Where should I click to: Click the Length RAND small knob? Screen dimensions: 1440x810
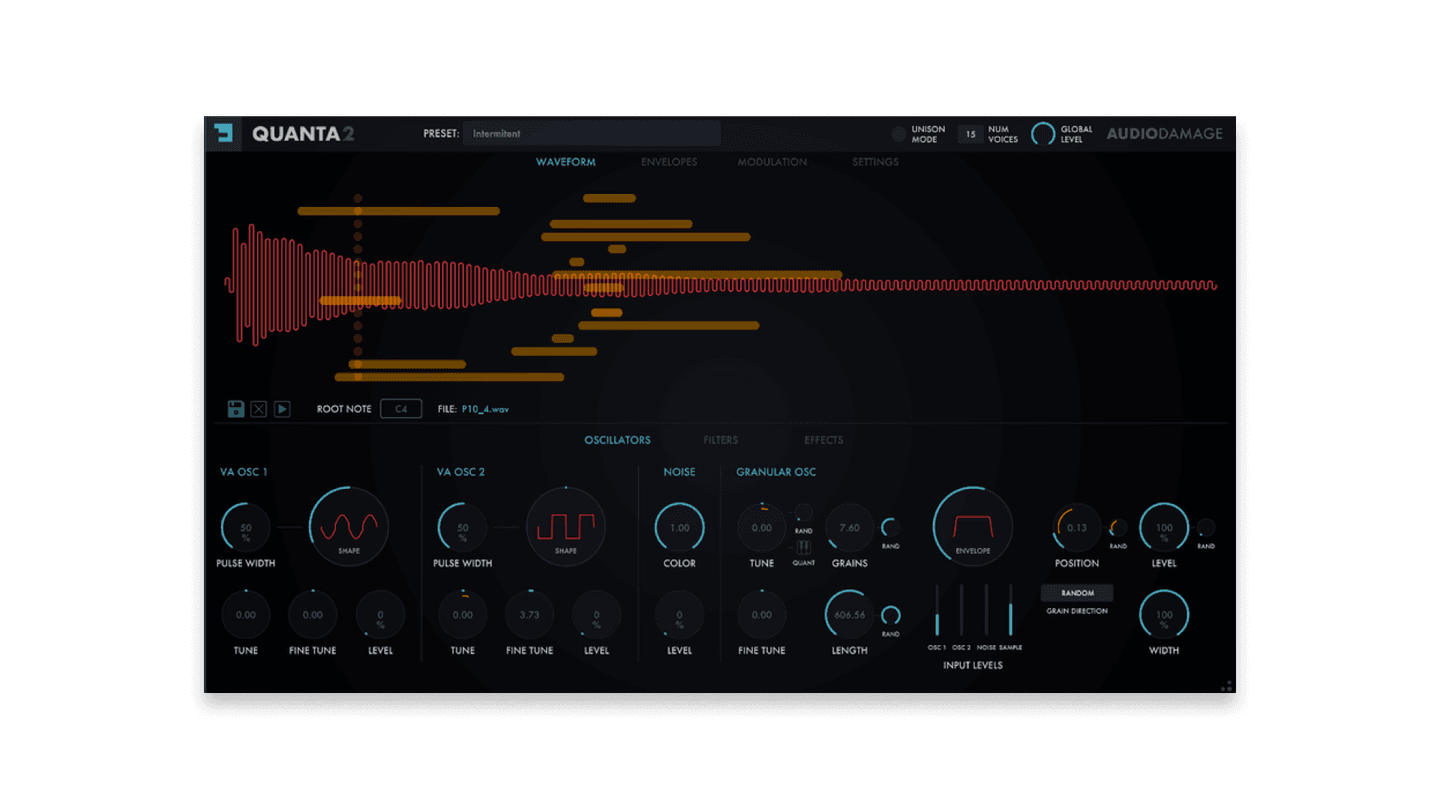[x=890, y=615]
